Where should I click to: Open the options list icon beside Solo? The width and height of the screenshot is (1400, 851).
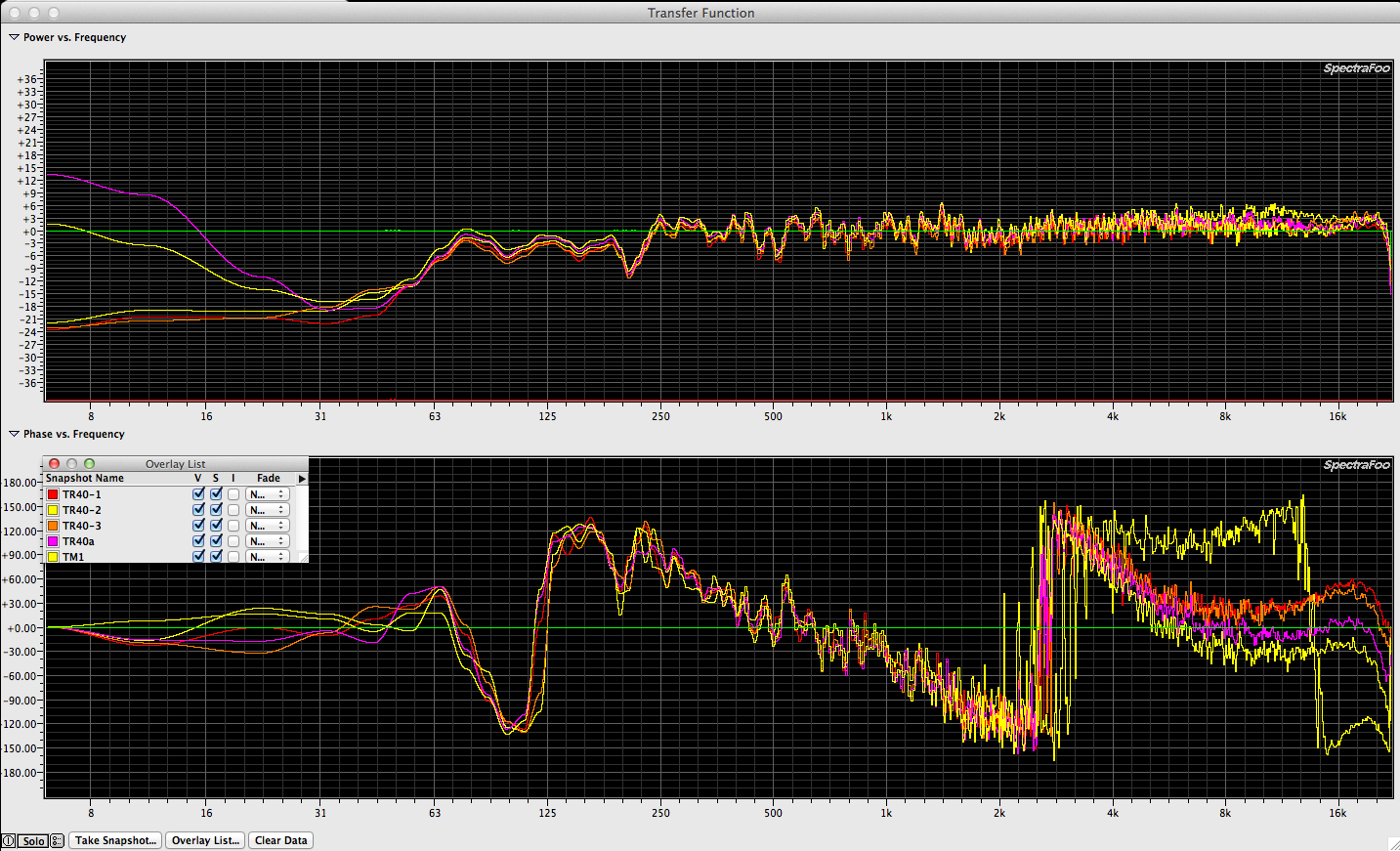point(57,841)
